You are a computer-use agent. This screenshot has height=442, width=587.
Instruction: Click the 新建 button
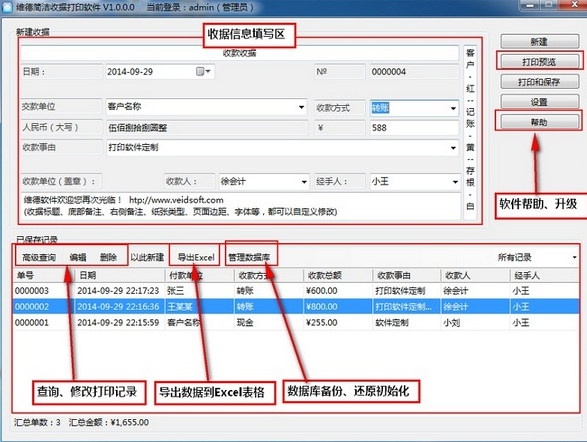pos(539,42)
